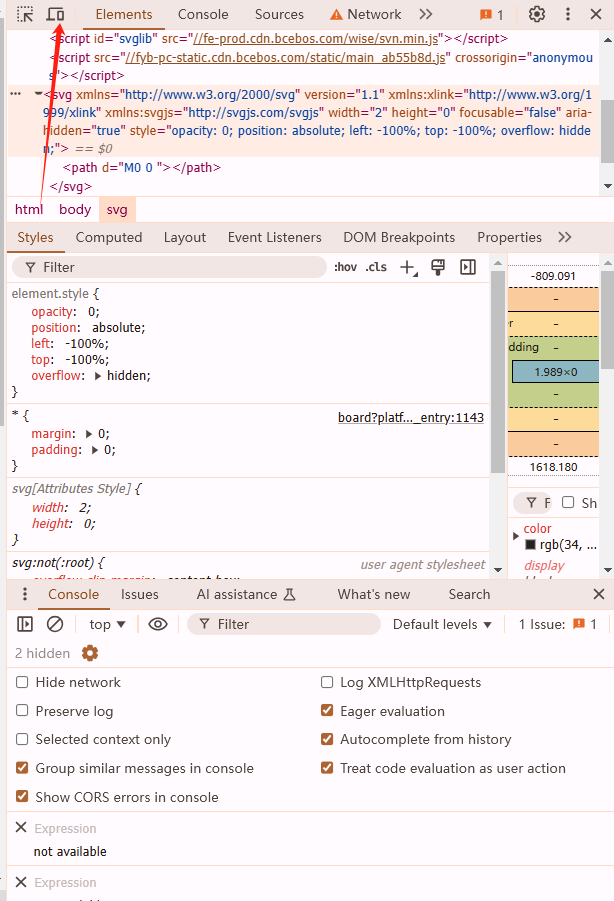Disable Autocomplete from history checkbox
This screenshot has width=614, height=901.
tap(327, 739)
